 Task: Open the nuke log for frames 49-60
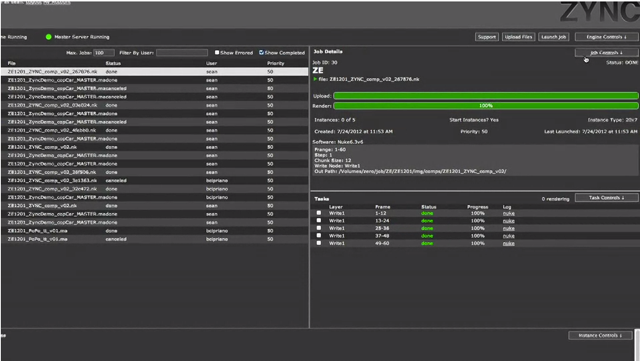point(509,243)
